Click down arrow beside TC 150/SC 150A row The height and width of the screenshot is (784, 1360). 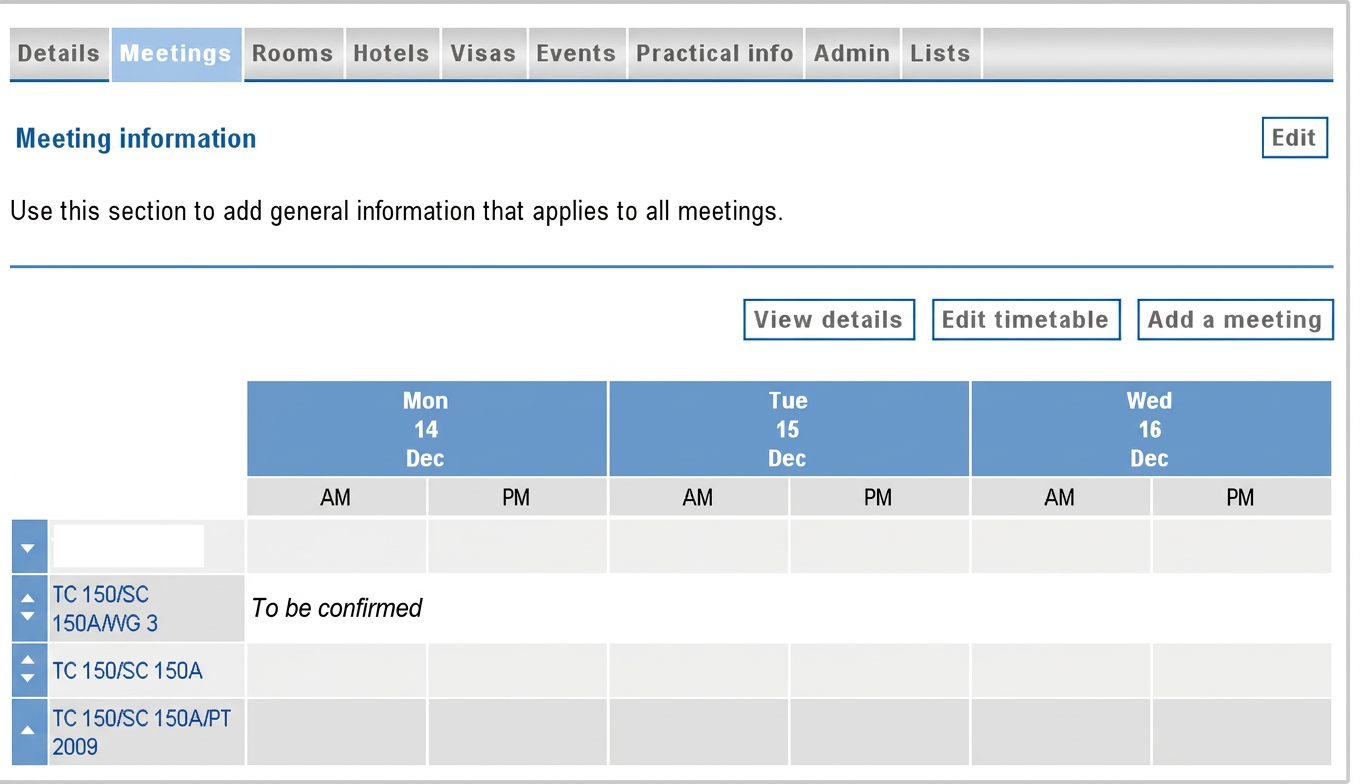[28, 679]
